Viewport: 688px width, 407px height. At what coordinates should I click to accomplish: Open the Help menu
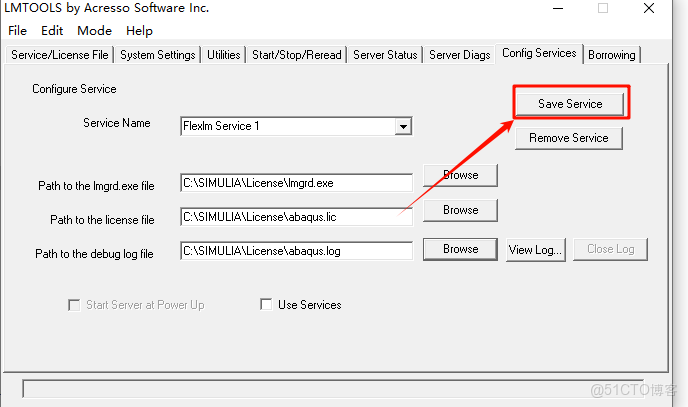[139, 31]
